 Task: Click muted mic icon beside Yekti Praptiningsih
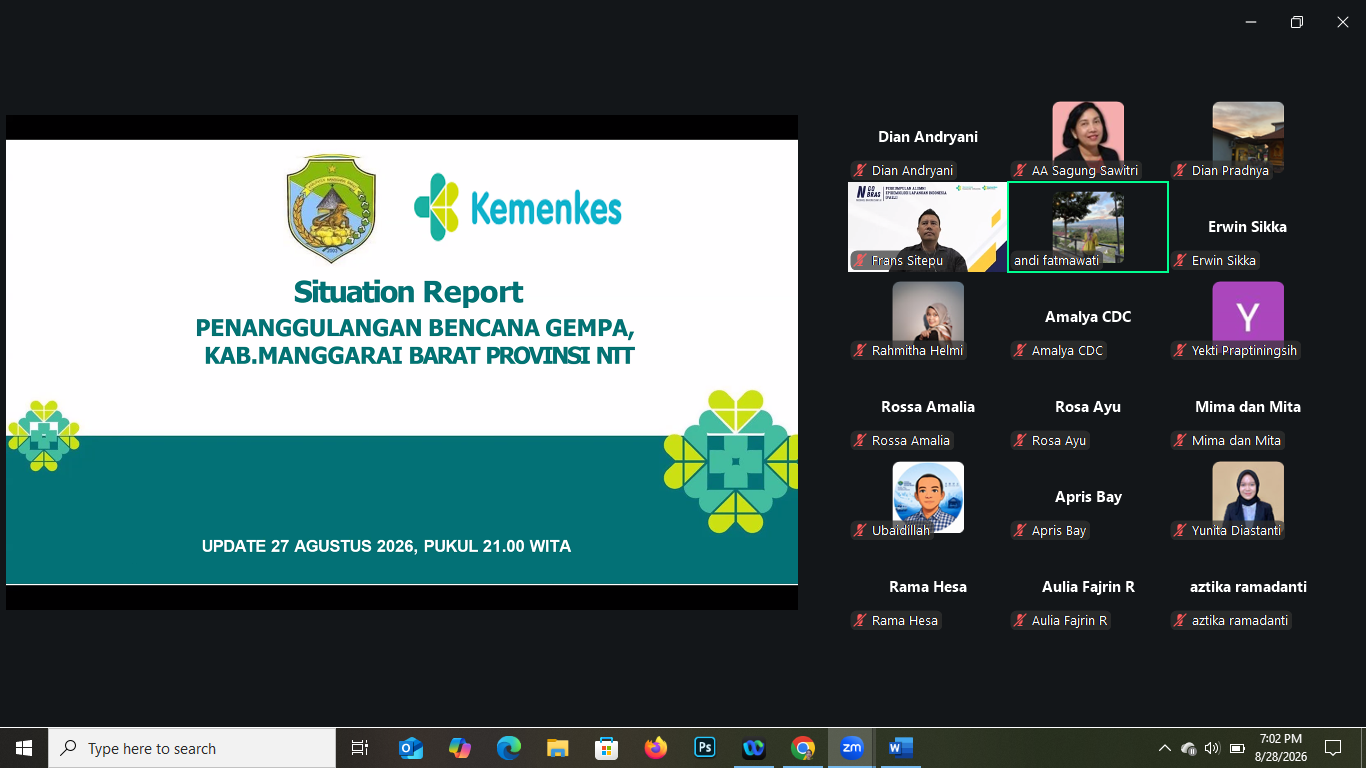click(x=1180, y=351)
